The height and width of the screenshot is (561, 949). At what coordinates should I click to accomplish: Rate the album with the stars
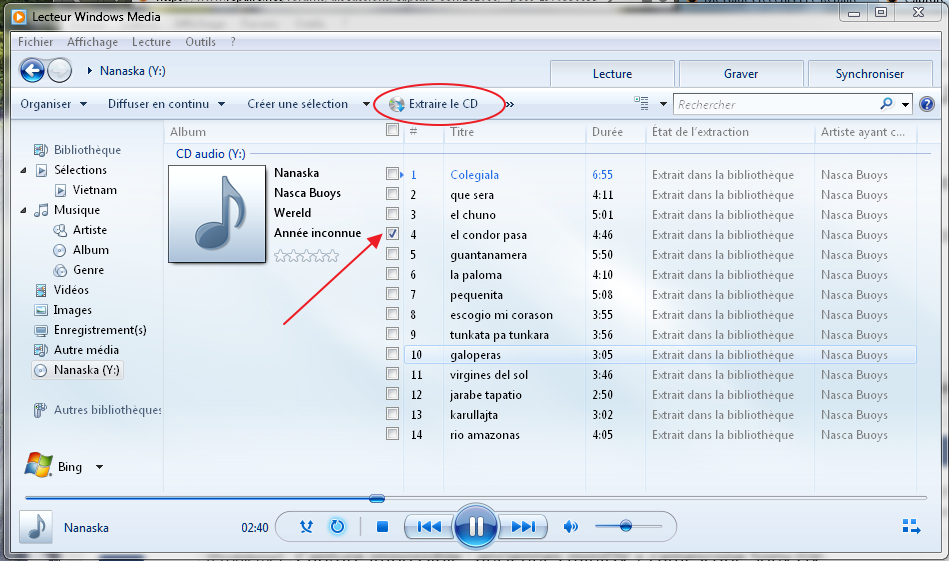tap(306, 256)
